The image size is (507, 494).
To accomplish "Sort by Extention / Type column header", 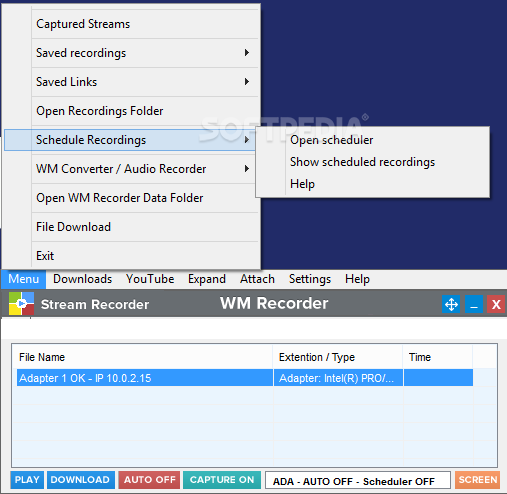I will (x=338, y=357).
